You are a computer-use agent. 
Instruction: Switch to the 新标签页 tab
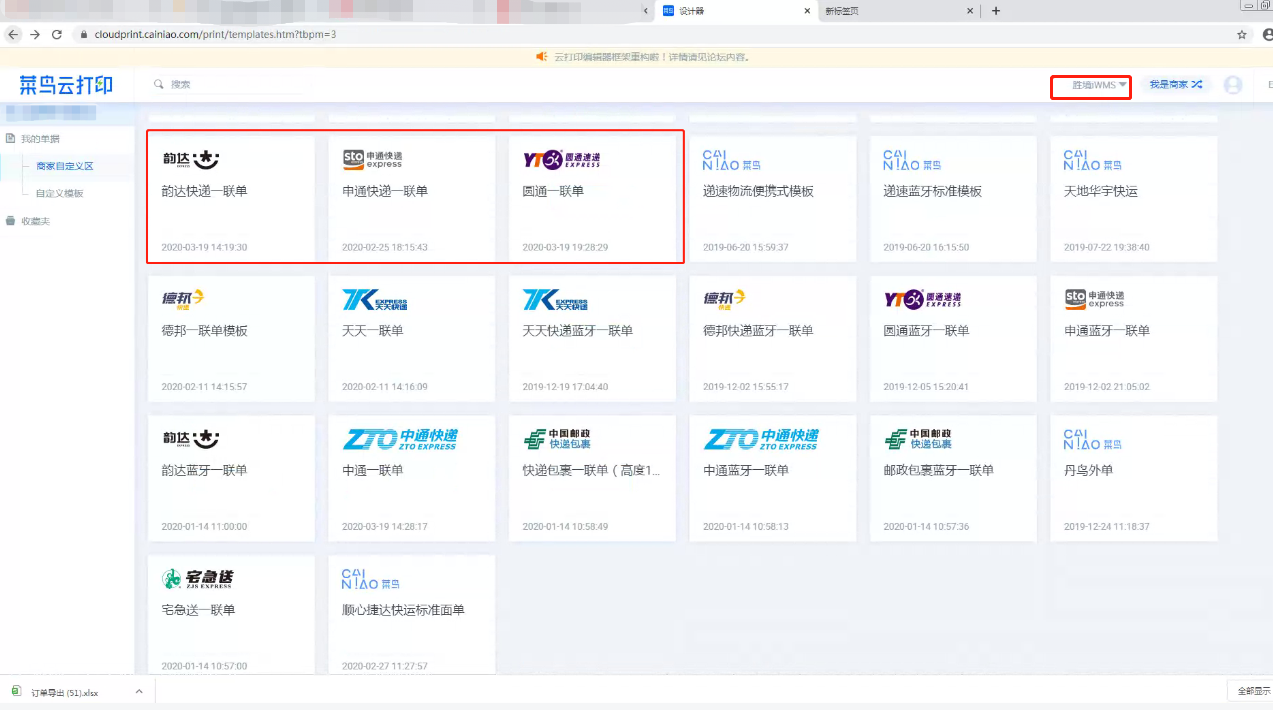[896, 11]
